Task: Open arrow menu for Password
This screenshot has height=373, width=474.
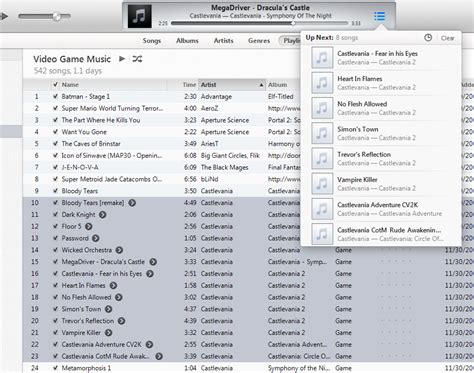Action: (x=96, y=238)
